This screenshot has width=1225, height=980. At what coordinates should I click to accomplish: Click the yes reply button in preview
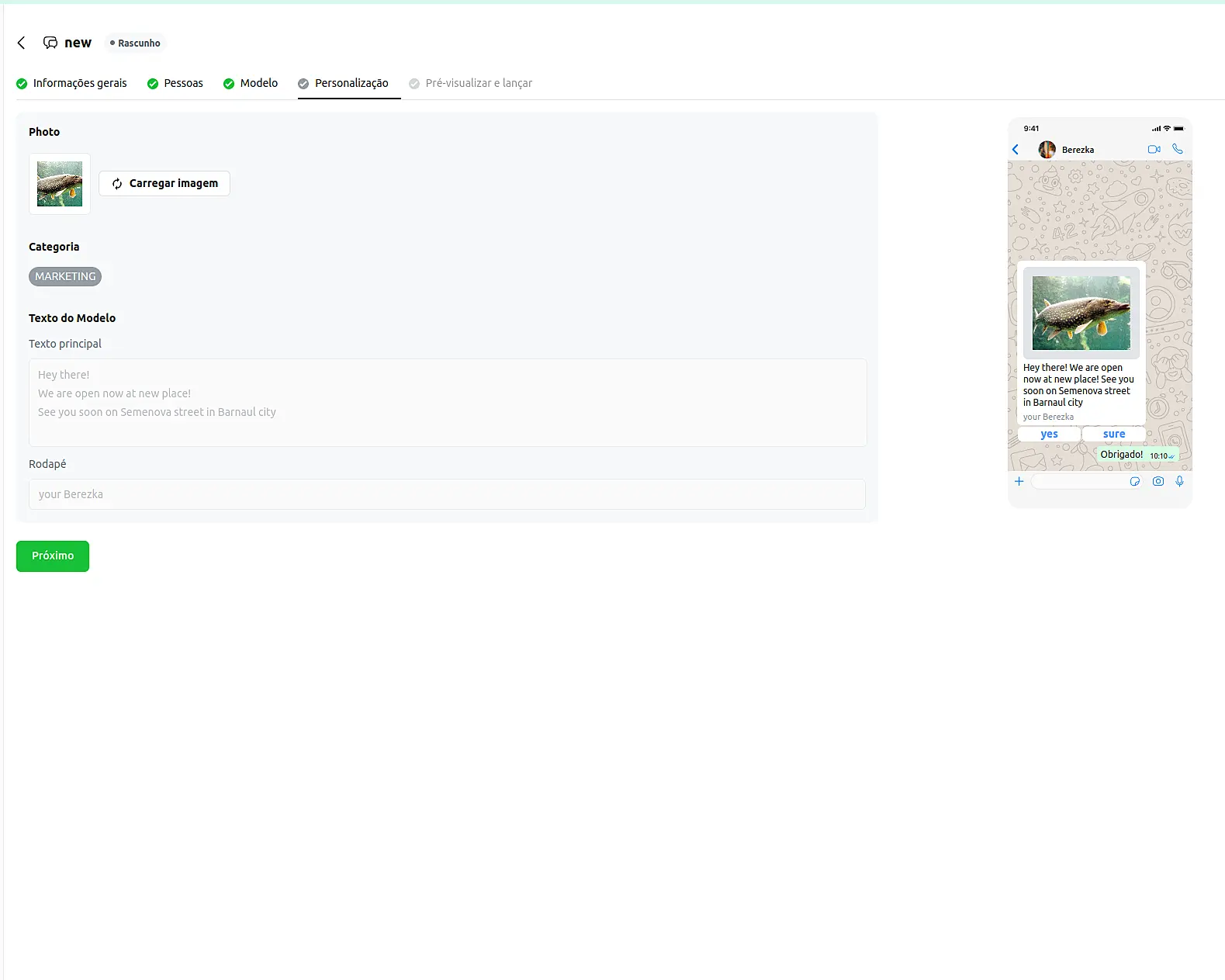[x=1049, y=435]
